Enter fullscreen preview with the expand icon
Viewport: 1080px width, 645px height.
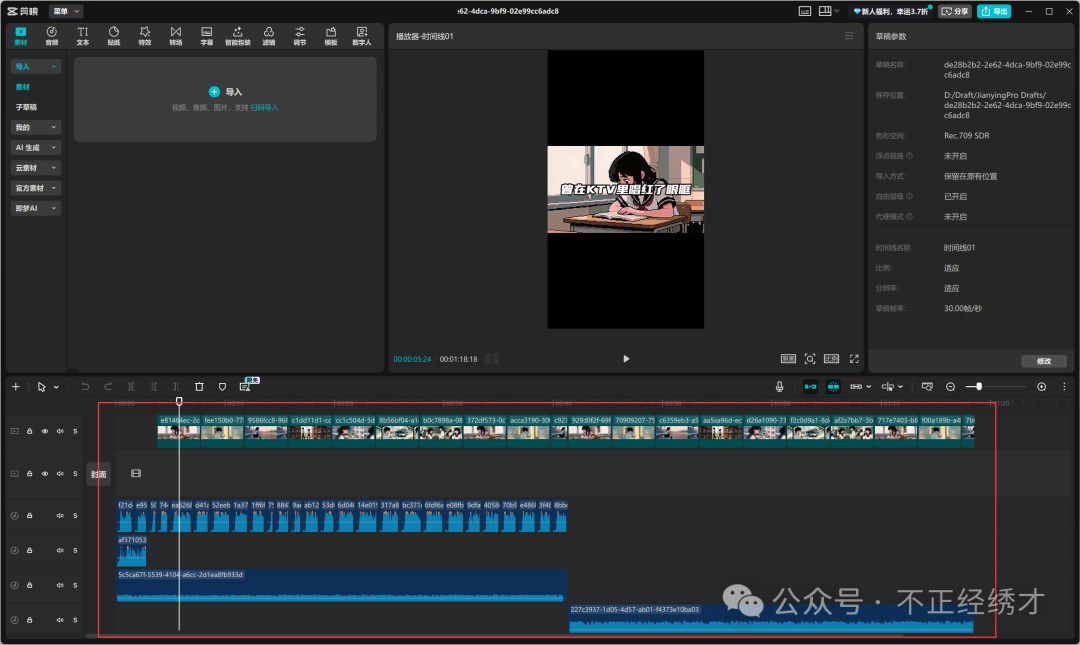[854, 358]
